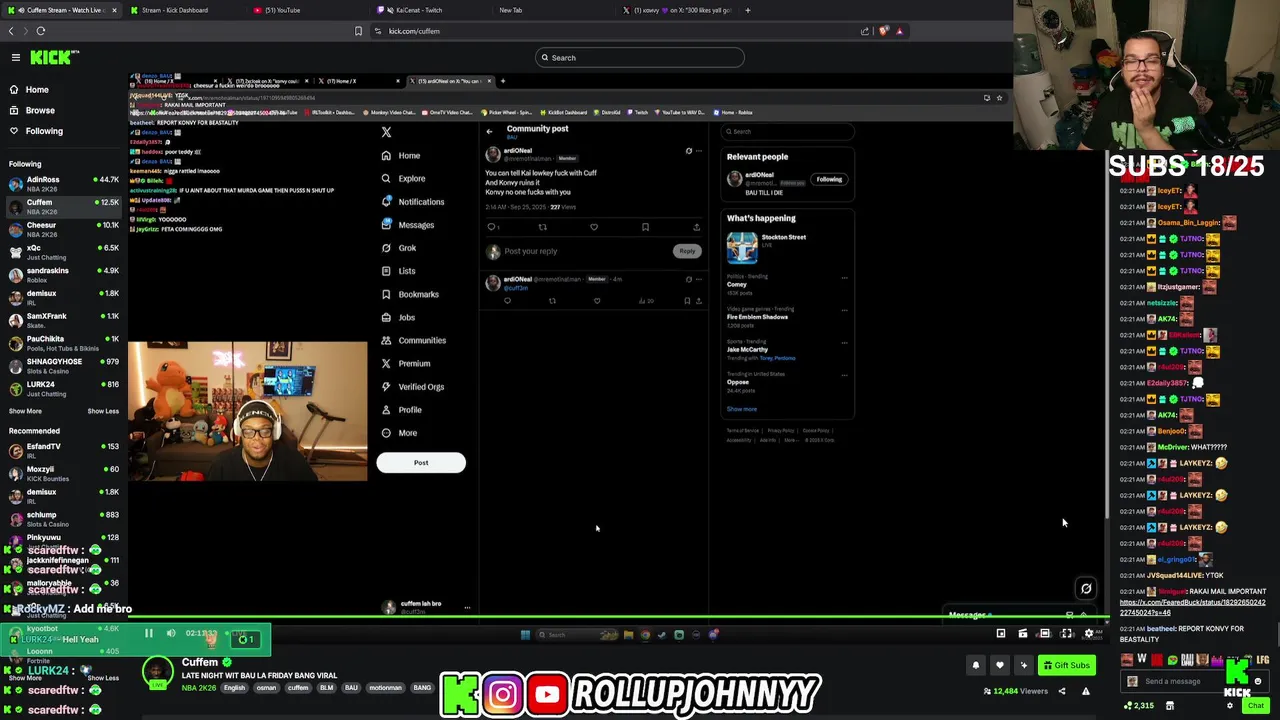Open Notifications in the X sidebar
1280x720 pixels.
click(413, 202)
